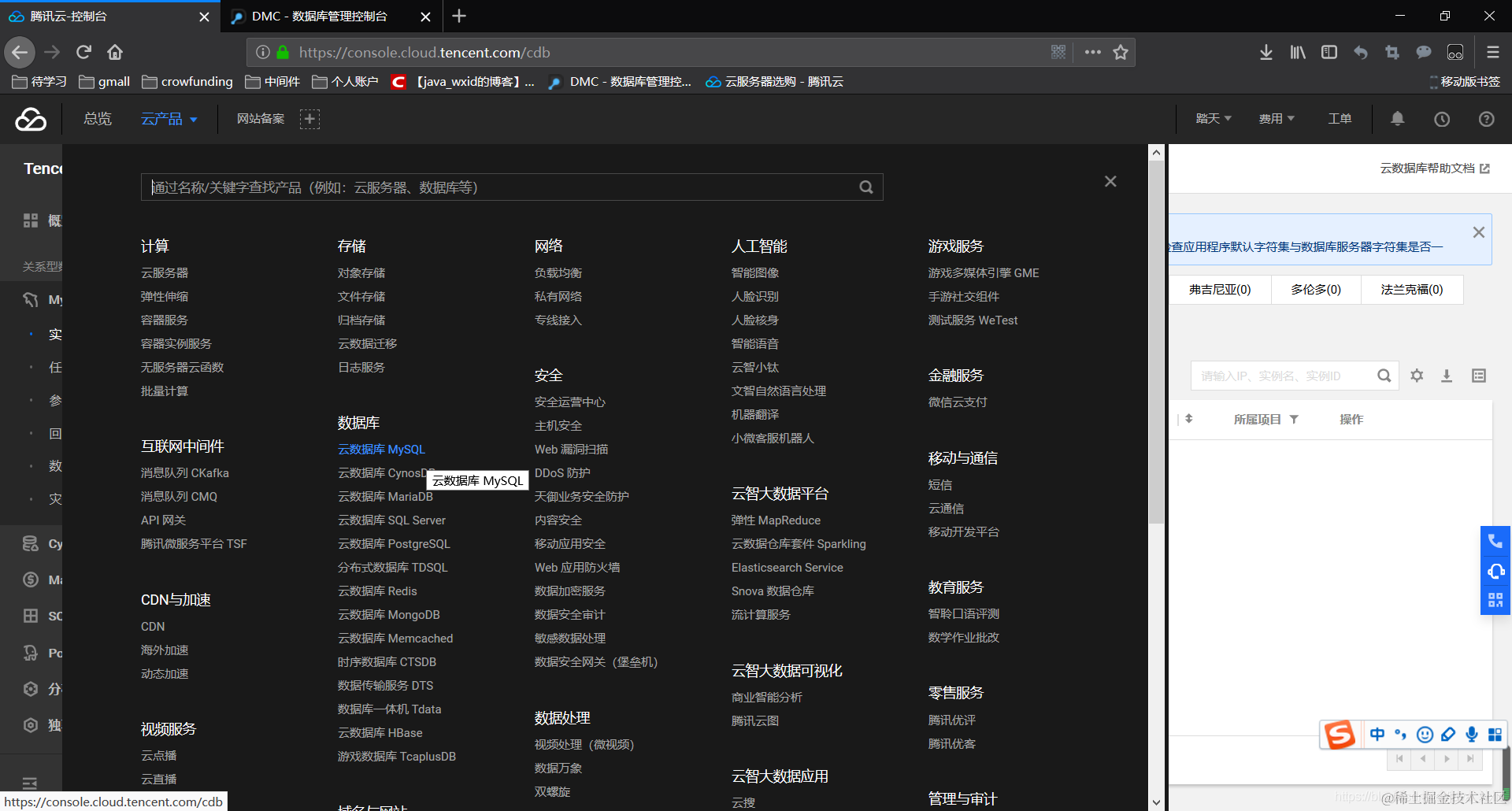This screenshot has width=1512, height=811.
Task: Switch to the DMC database management tab
Action: (330, 17)
